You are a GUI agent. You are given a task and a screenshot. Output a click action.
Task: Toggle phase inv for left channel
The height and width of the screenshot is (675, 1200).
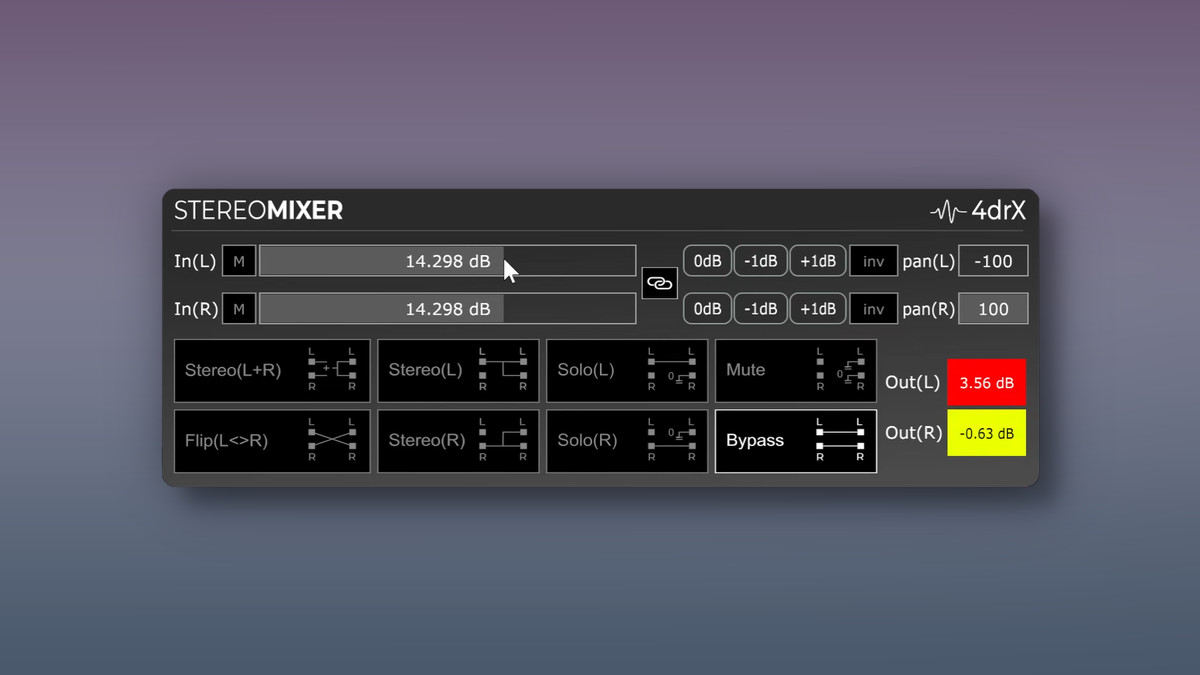point(873,262)
